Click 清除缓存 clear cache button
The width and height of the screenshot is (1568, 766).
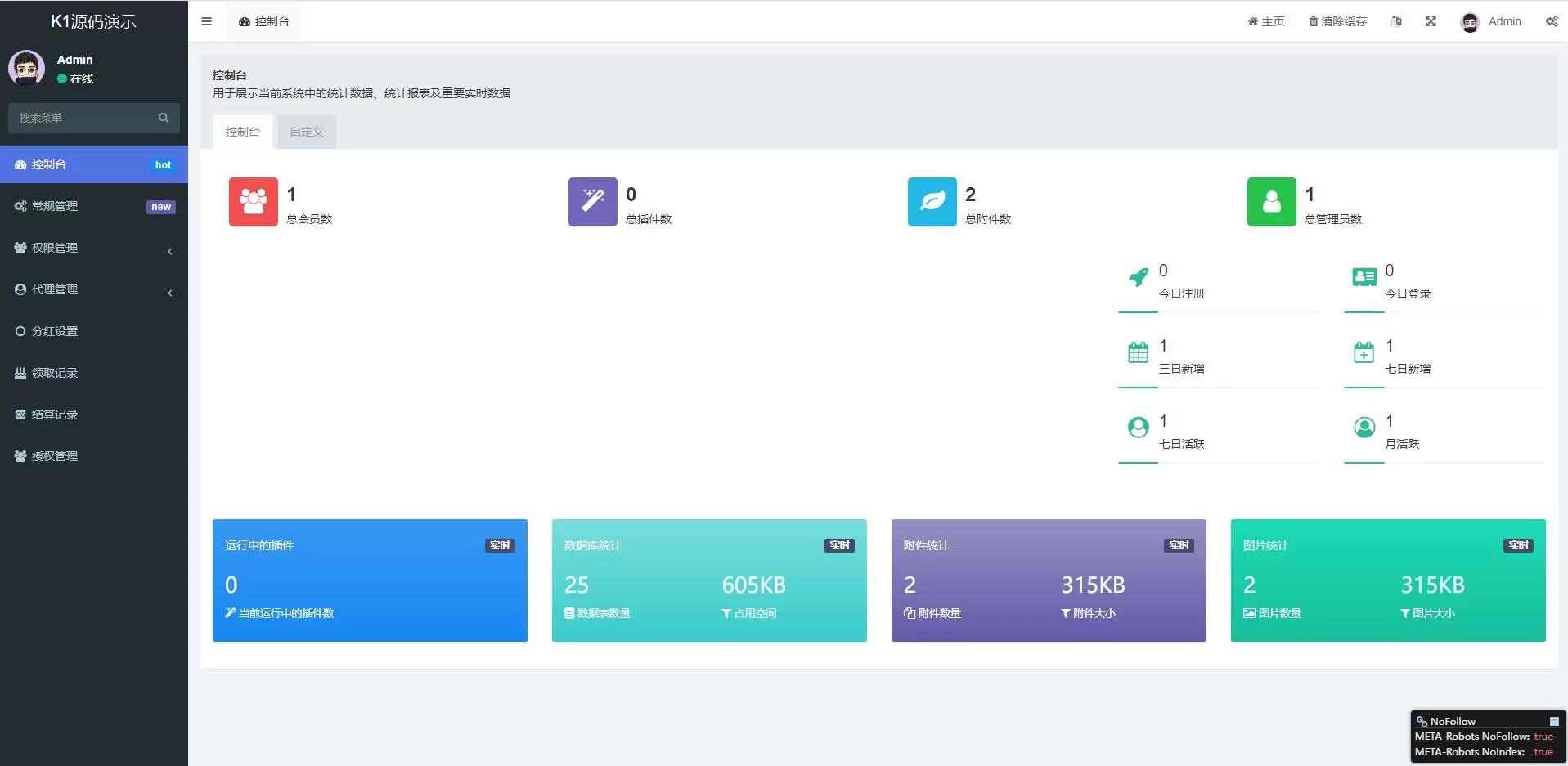tap(1337, 21)
